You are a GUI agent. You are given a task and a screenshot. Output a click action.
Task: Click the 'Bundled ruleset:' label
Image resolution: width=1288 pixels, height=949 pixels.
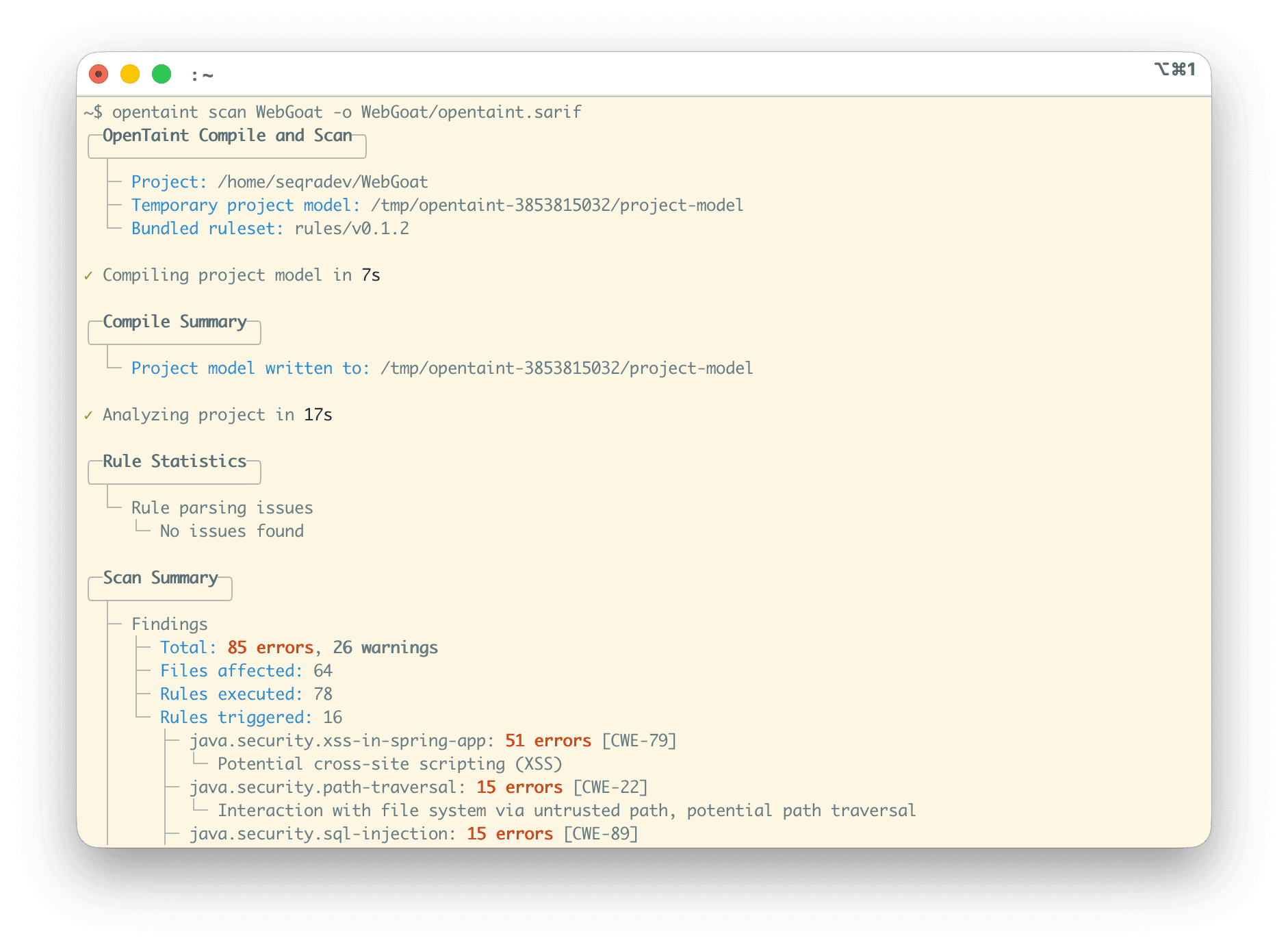[x=207, y=229]
